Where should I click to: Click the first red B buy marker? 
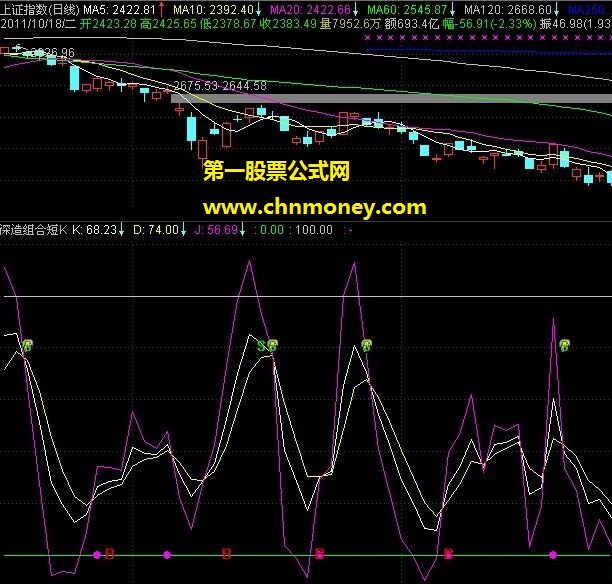coord(110,554)
